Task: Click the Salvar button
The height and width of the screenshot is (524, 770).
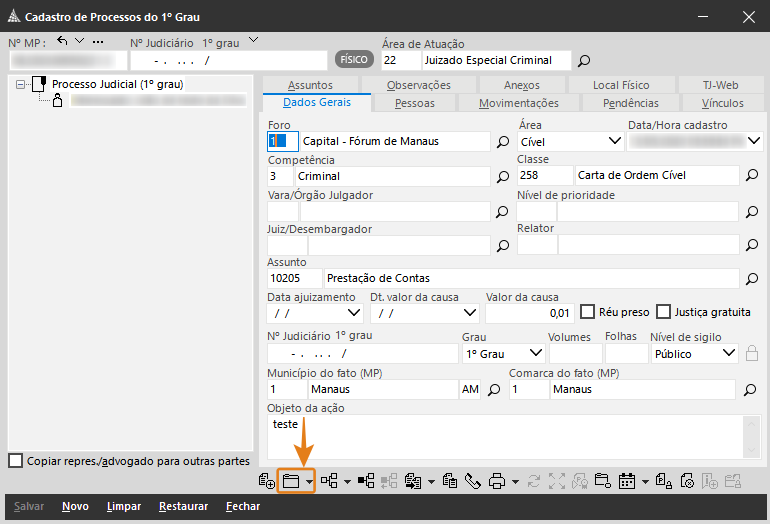Action: click(29, 506)
